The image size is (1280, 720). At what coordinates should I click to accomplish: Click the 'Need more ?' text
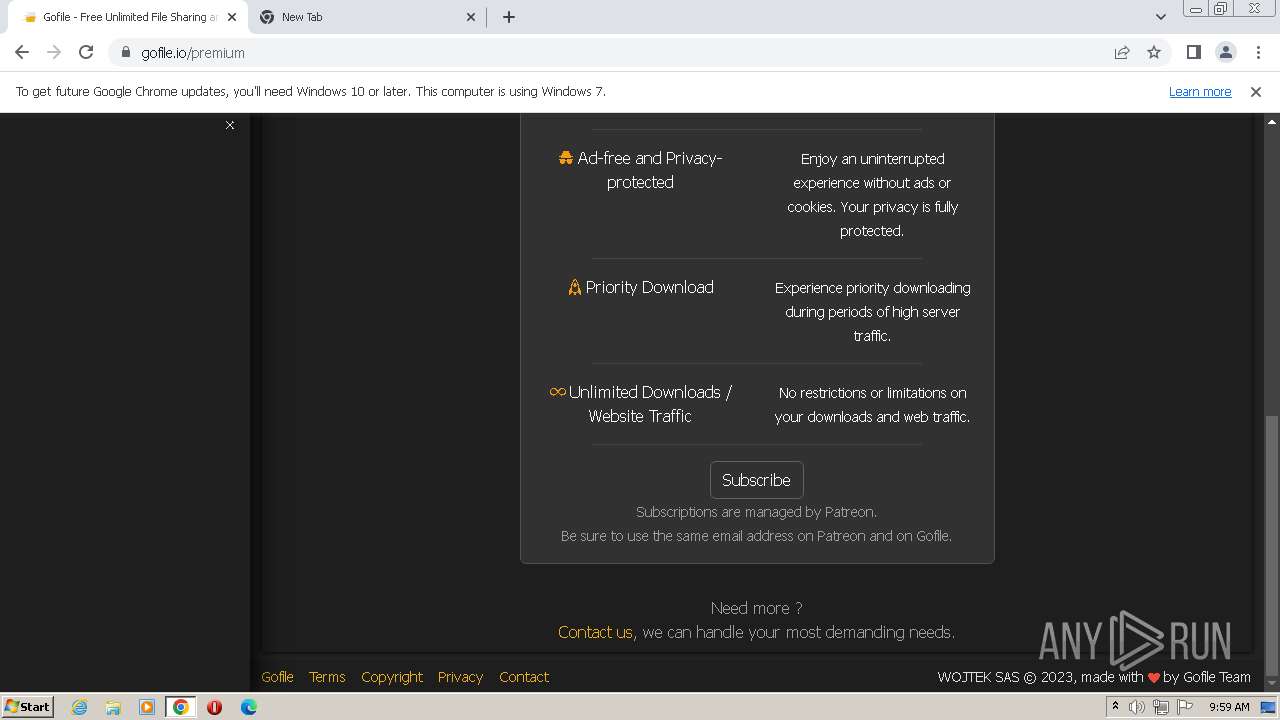pyautogui.click(x=756, y=608)
